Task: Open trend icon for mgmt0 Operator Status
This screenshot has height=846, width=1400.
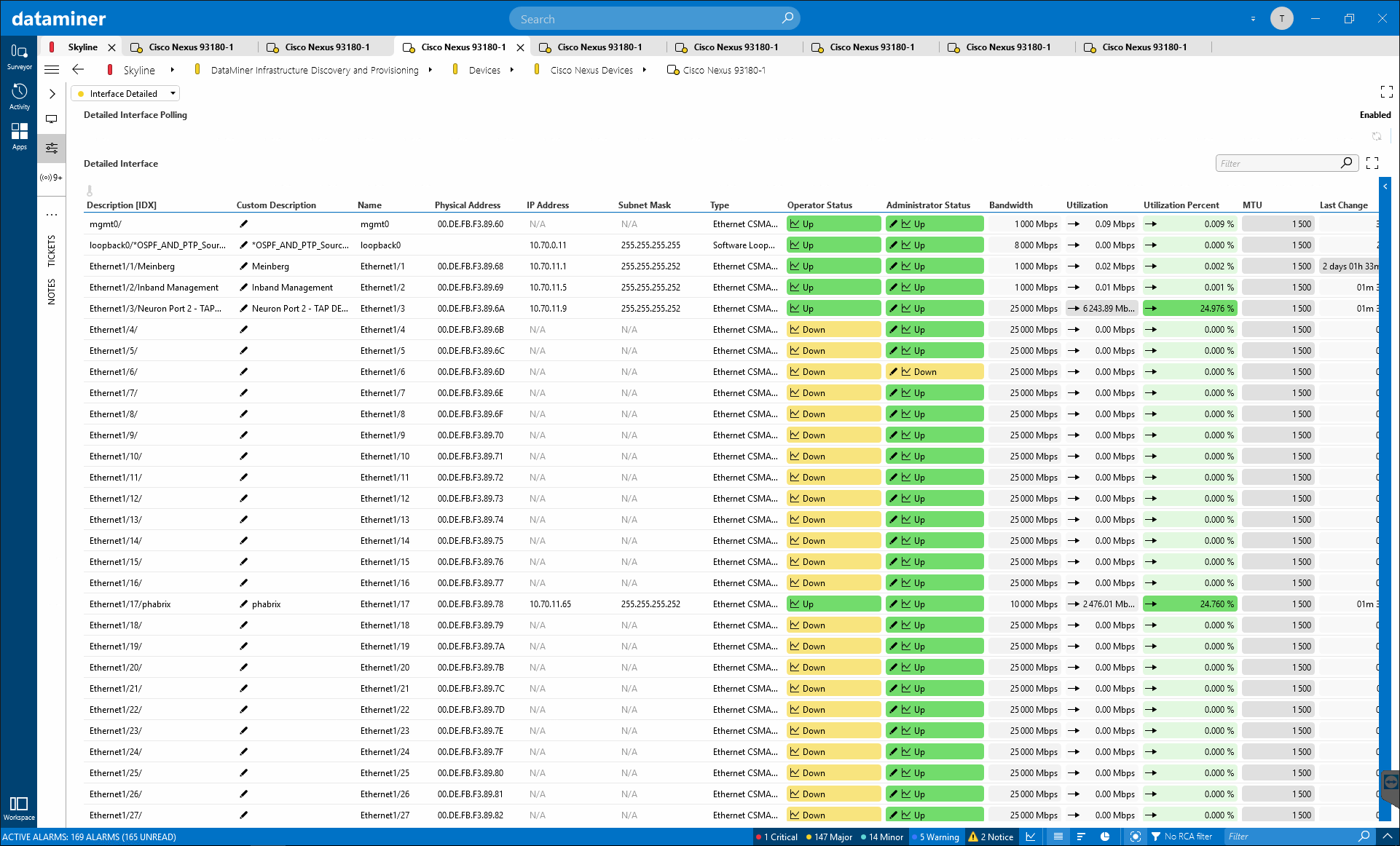Action: 795,224
